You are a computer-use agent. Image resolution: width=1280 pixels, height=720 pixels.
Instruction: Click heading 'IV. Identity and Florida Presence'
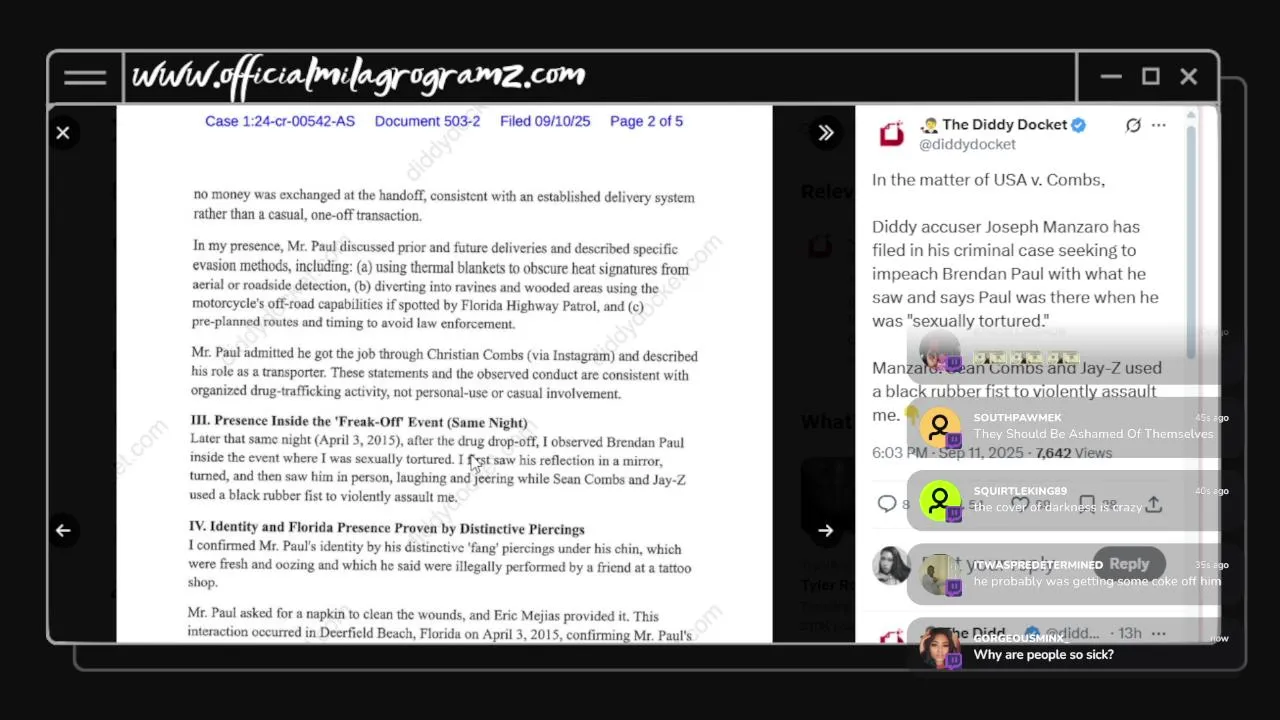point(387,528)
